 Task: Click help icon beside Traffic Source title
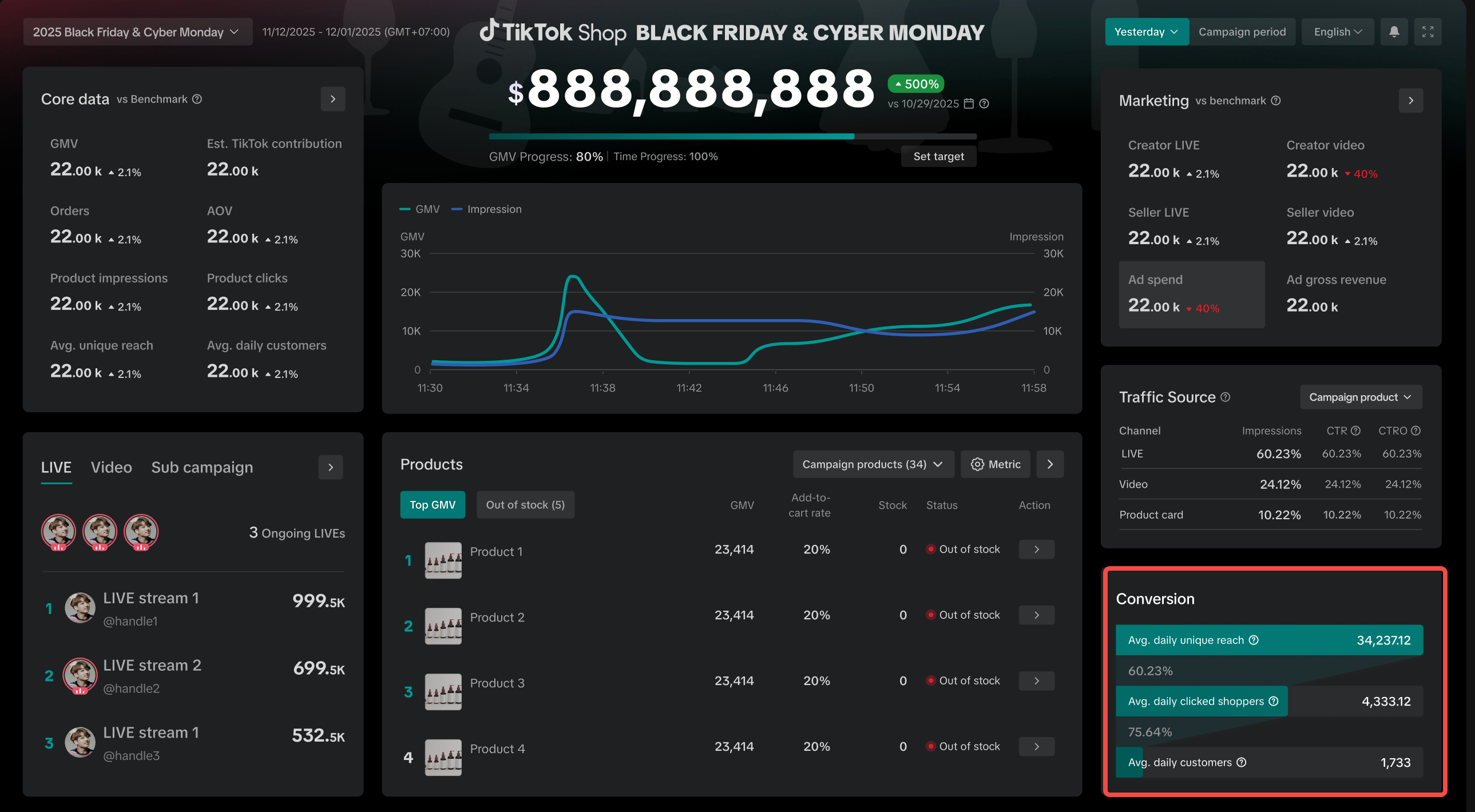(1226, 397)
